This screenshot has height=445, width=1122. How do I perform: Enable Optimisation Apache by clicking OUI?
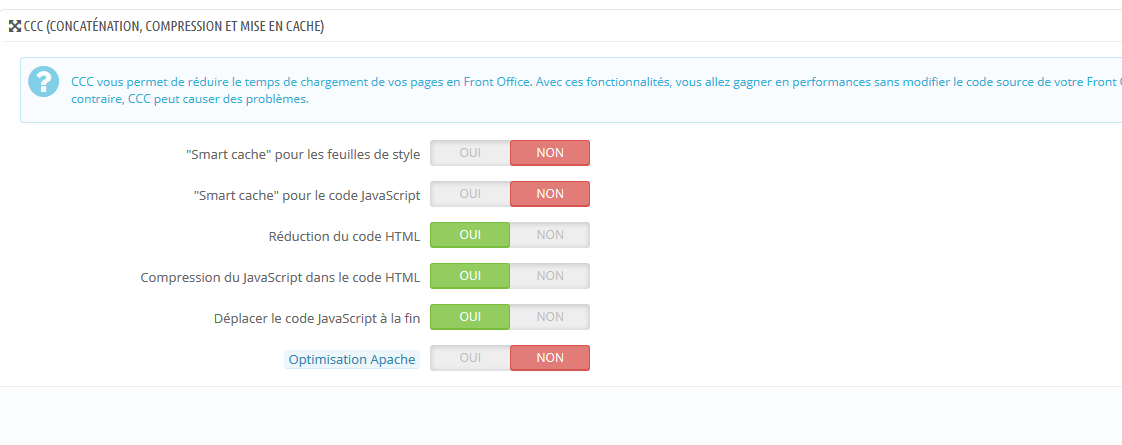coord(470,358)
